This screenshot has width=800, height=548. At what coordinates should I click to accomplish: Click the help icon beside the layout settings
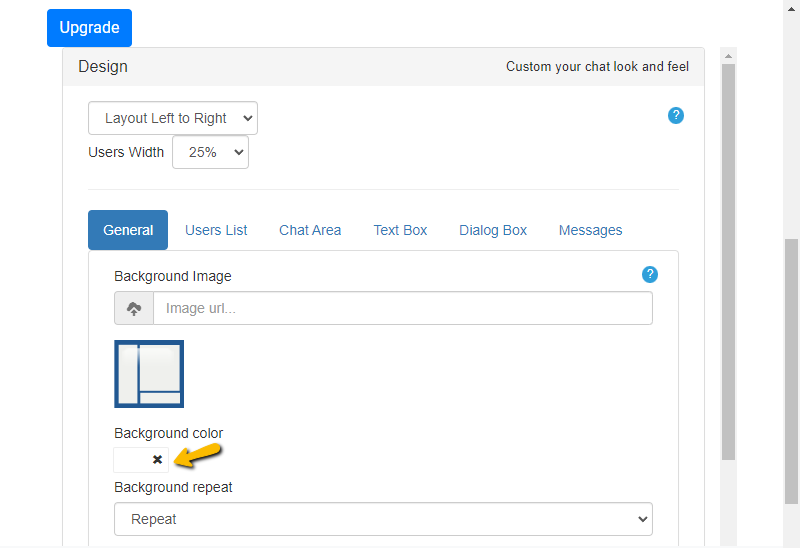coord(676,115)
